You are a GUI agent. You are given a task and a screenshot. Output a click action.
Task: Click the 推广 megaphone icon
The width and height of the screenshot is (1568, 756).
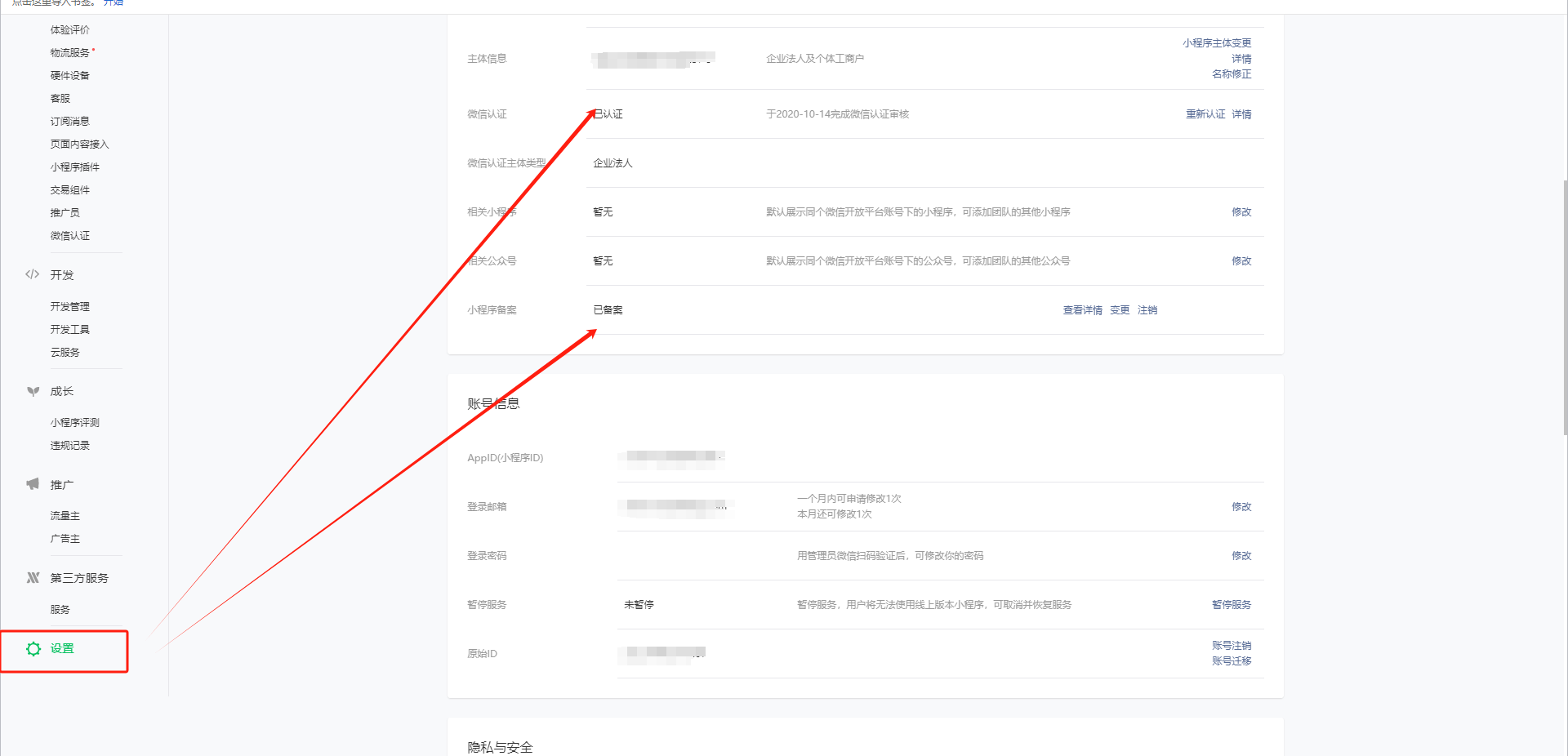click(33, 484)
